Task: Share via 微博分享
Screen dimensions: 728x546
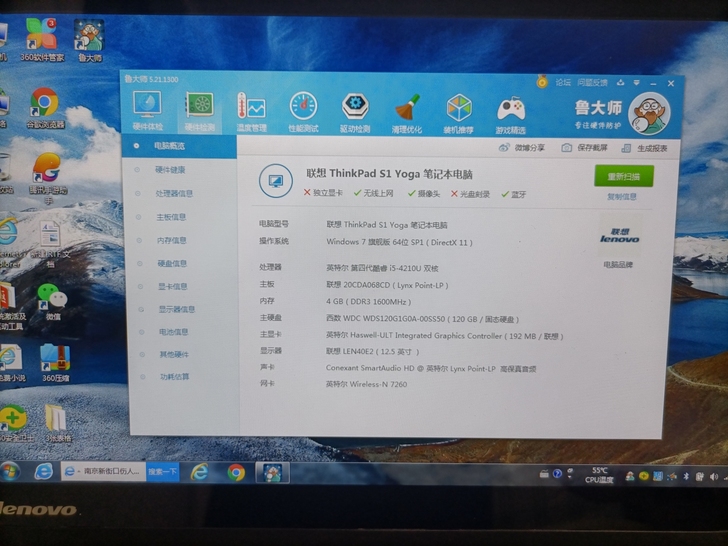Action: point(522,148)
